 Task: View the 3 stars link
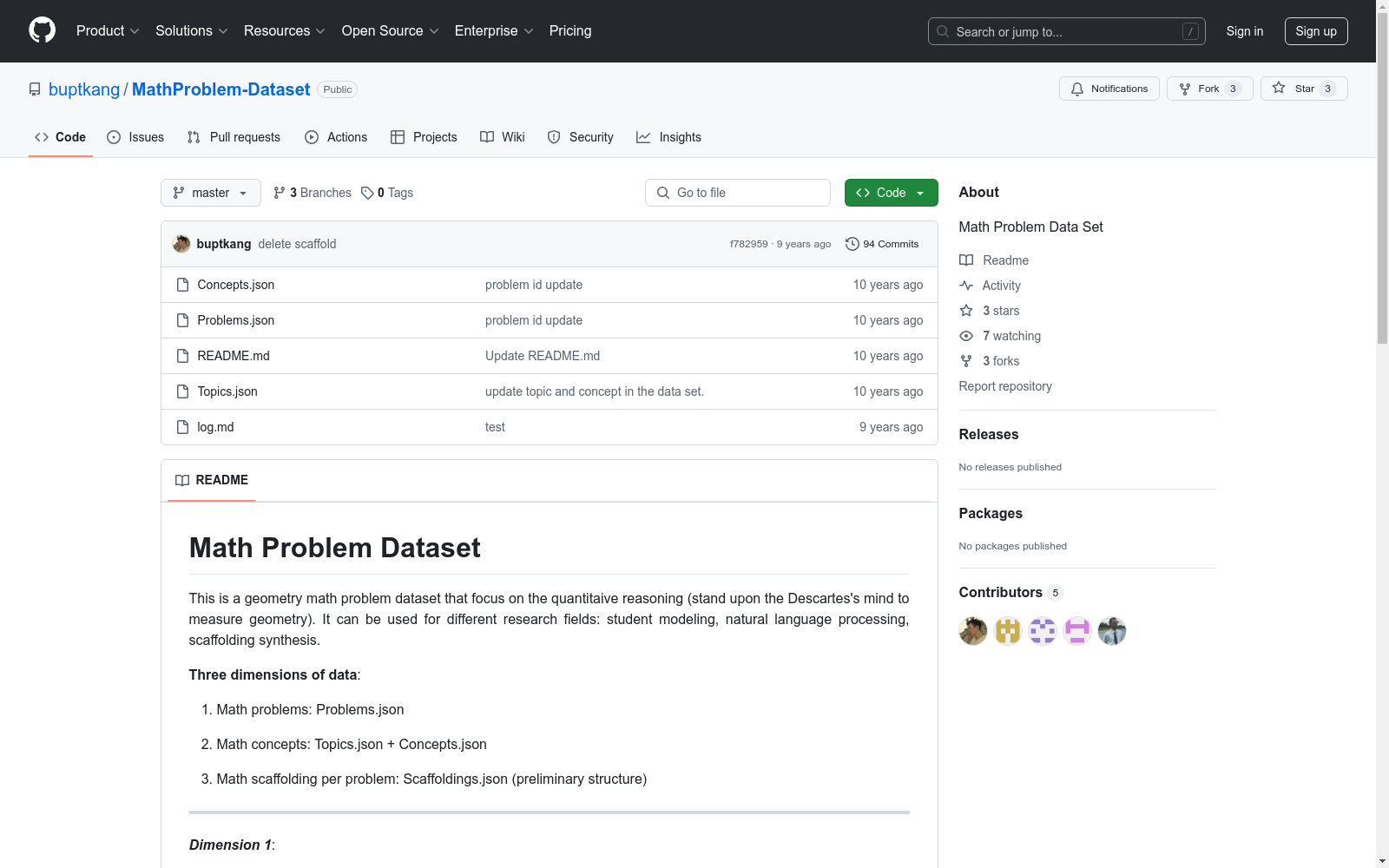point(990,311)
